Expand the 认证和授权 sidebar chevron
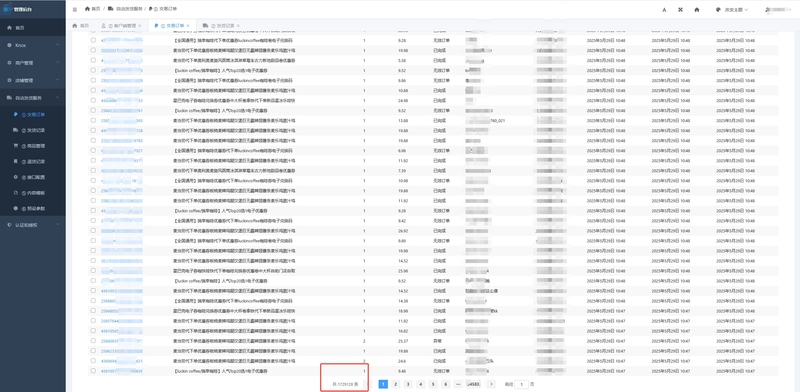800x392 pixels. click(x=58, y=225)
